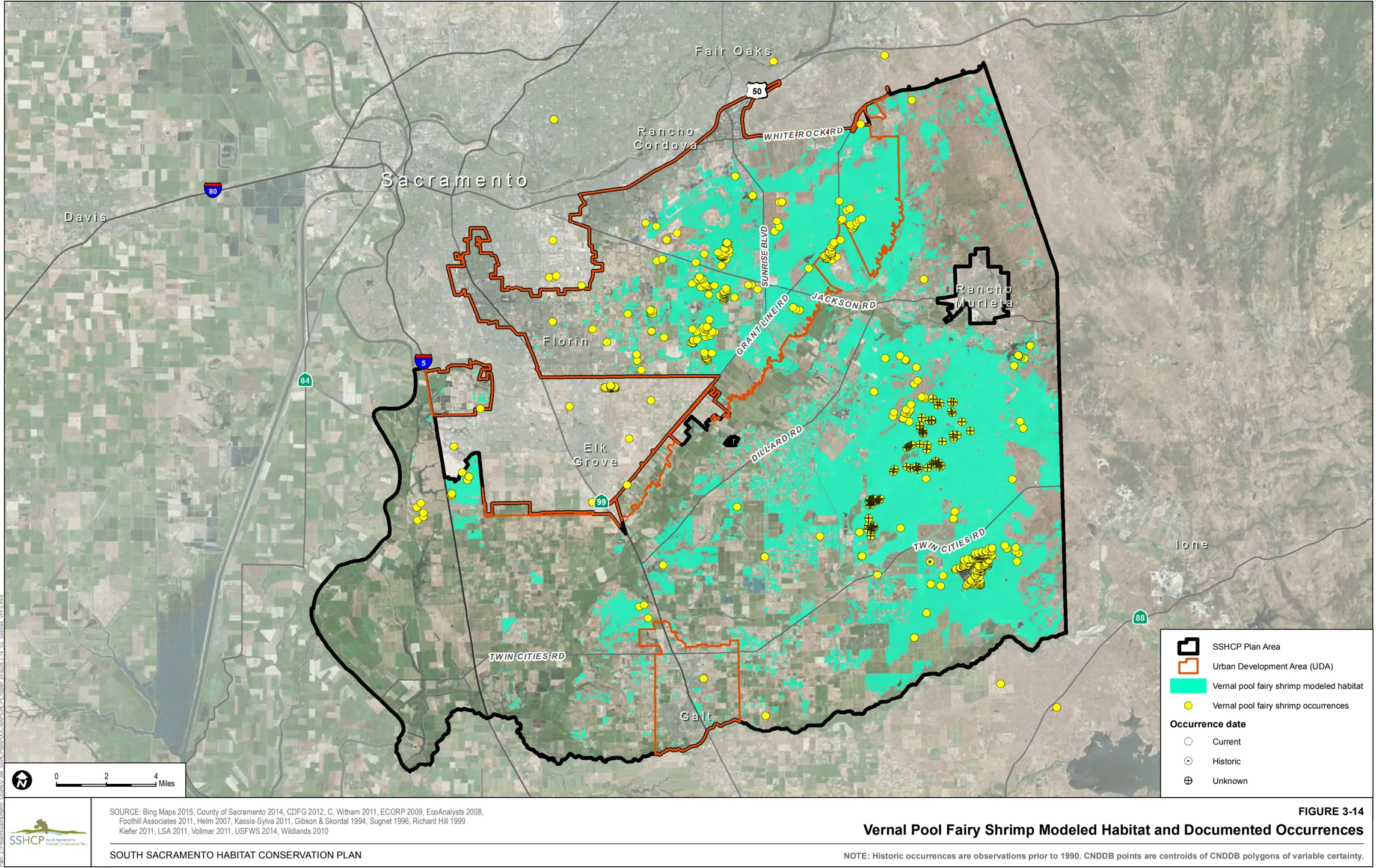Click the SOUTH SACRAMENTO HABITAT CONSERVATION PLAN footer
The height and width of the screenshot is (868, 1376).
click(x=235, y=855)
